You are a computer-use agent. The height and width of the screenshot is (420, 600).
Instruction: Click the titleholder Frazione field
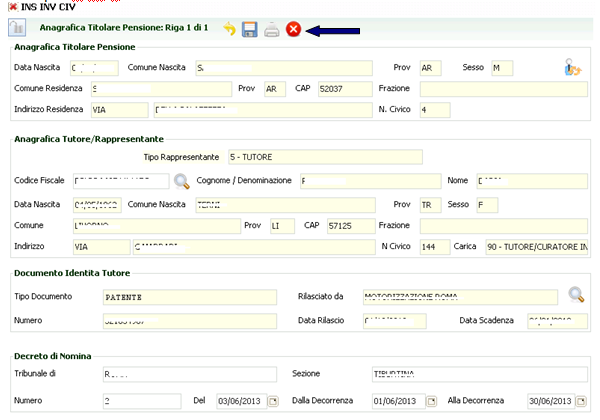(504, 89)
